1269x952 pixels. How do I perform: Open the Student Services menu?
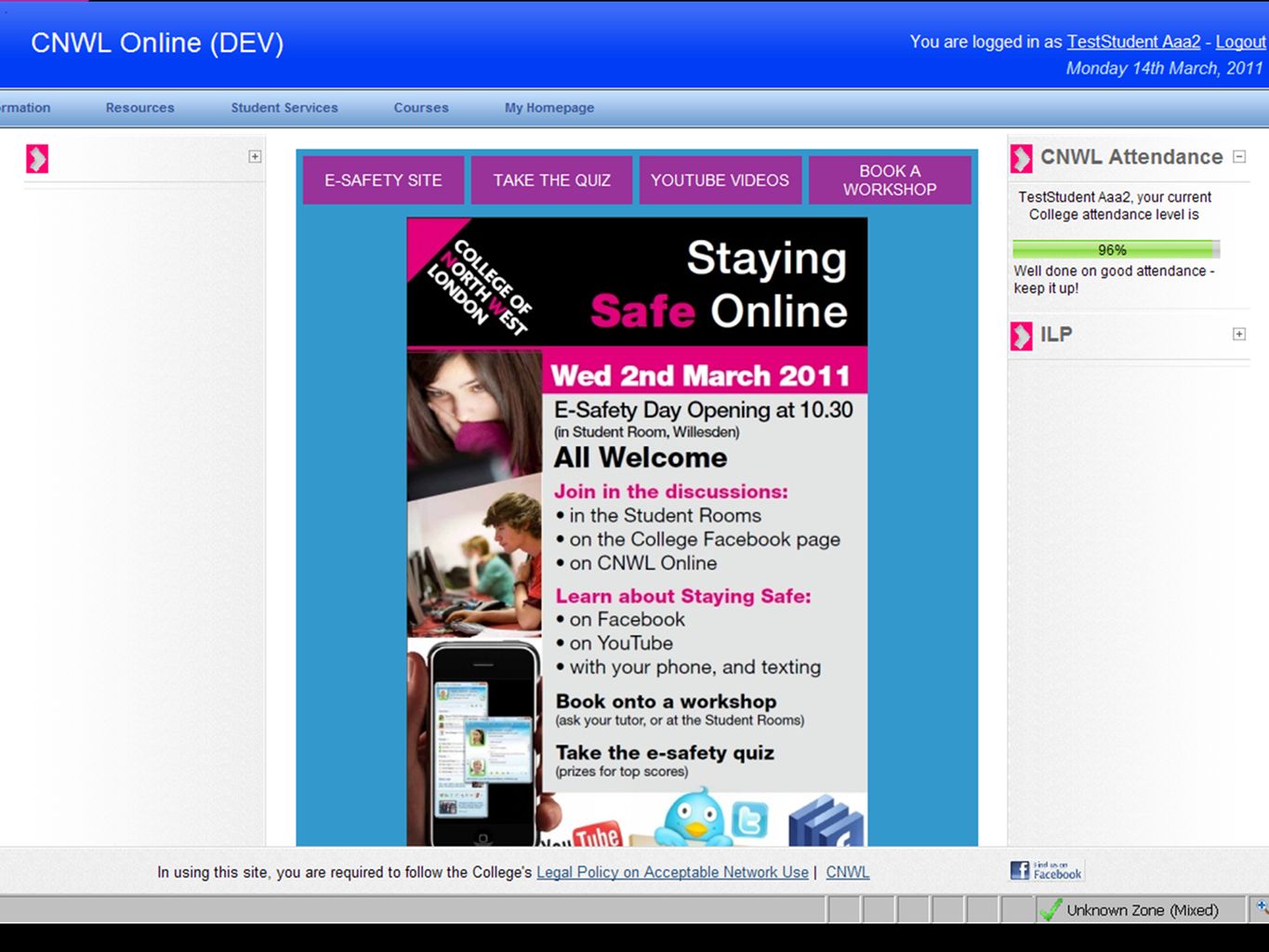(284, 108)
